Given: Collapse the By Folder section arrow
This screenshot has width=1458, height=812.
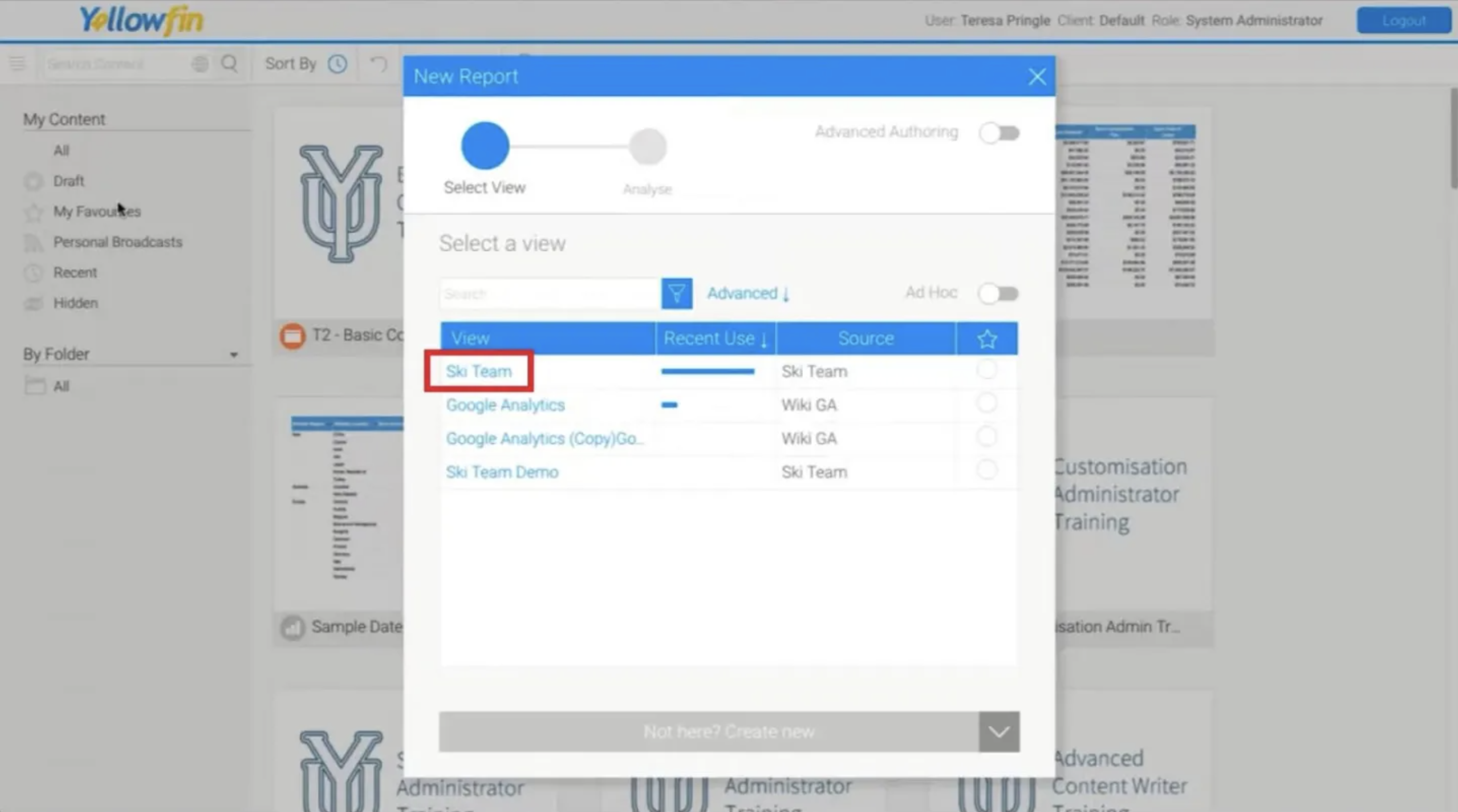Looking at the screenshot, I should [x=234, y=355].
